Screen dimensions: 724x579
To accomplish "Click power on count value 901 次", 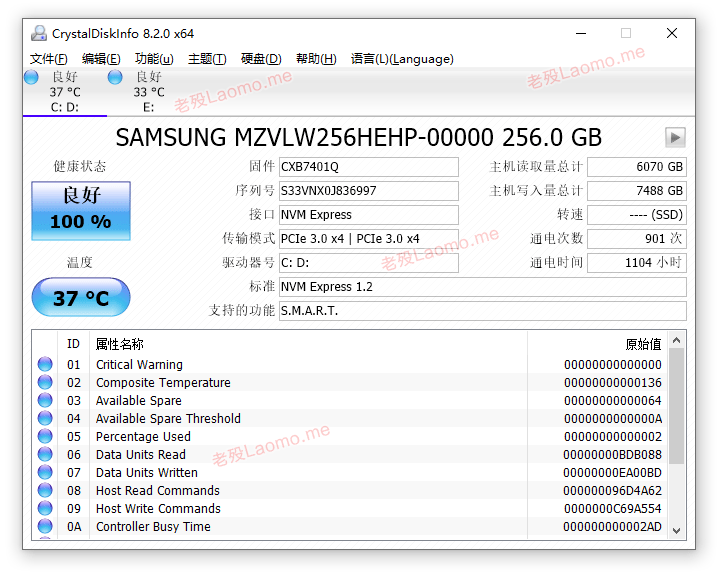I will pyautogui.click(x=637, y=239).
